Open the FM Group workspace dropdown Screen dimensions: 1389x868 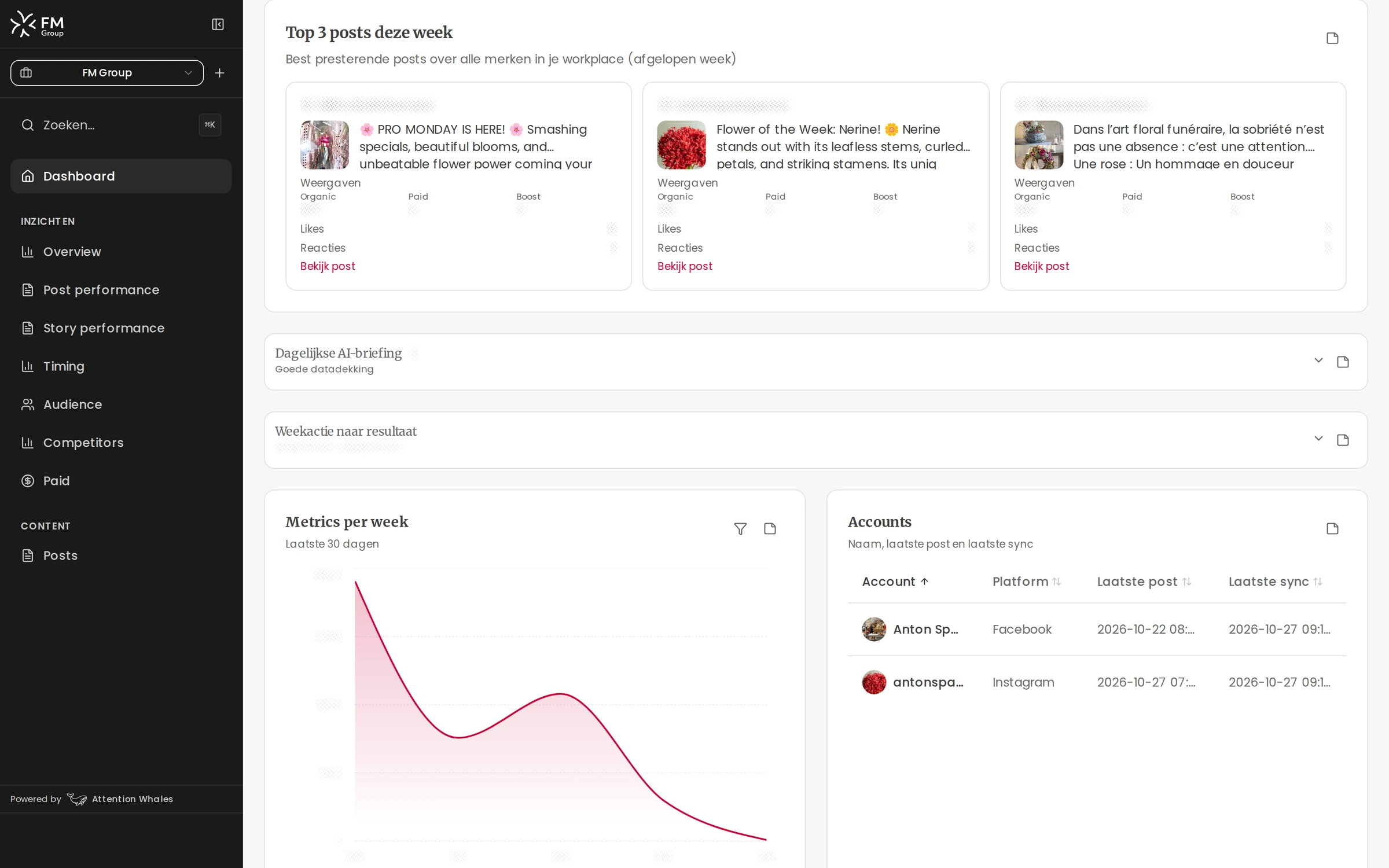tap(107, 73)
